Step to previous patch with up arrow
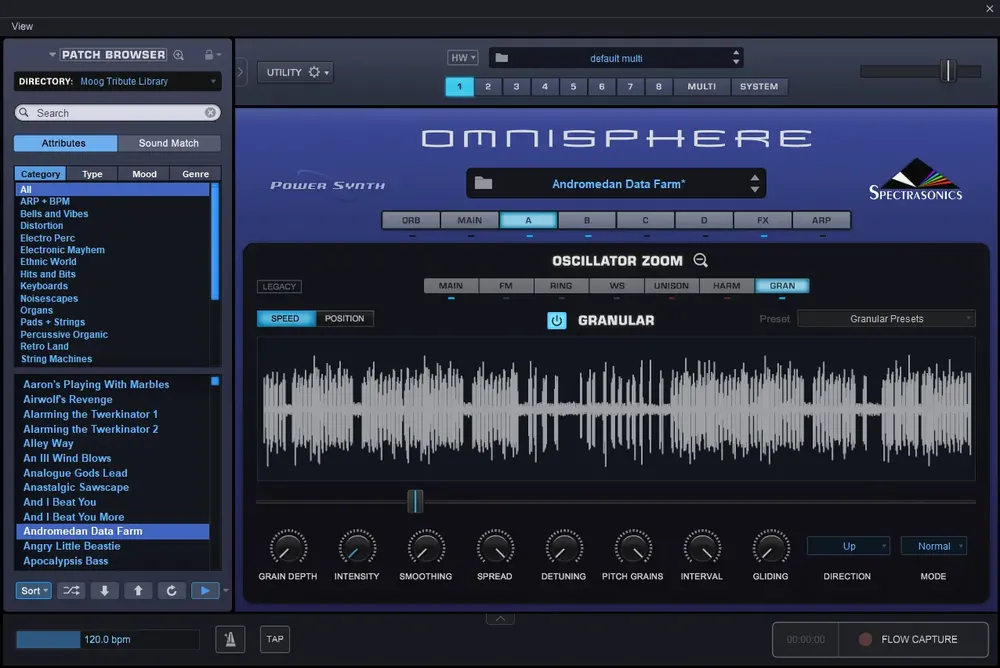 (x=138, y=591)
